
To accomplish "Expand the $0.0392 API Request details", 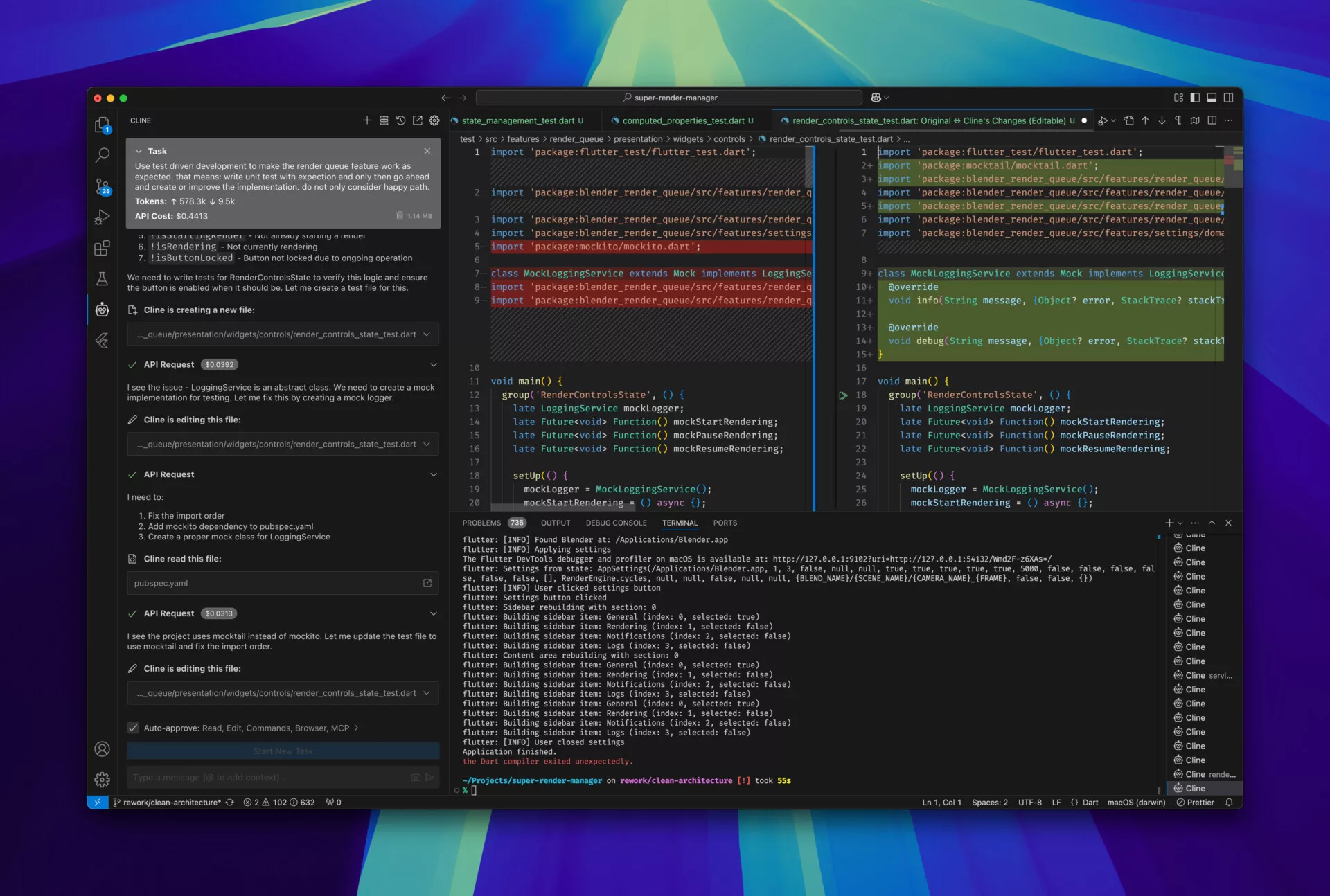I will (x=434, y=365).
